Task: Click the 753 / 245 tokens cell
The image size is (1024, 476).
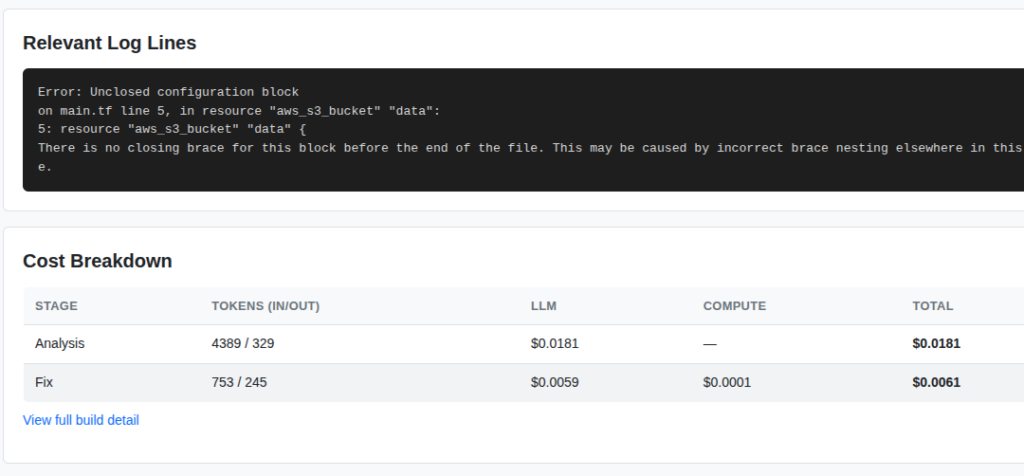Action: pyautogui.click(x=239, y=382)
